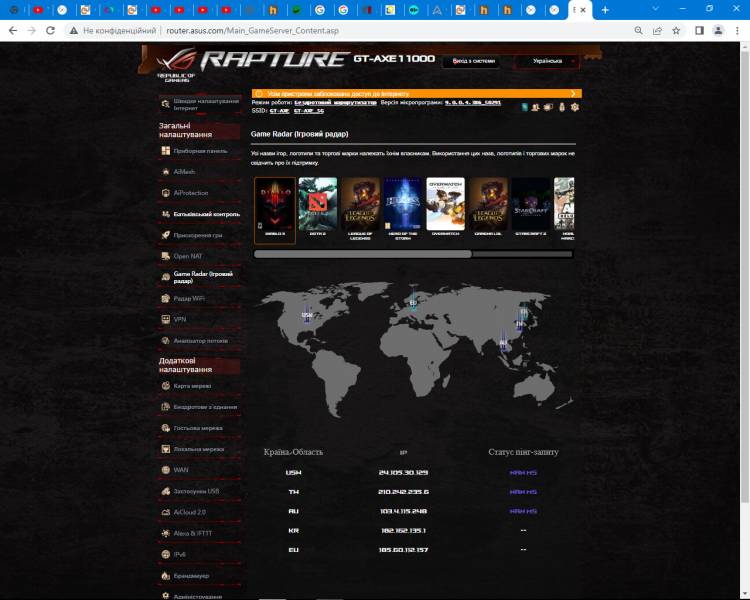750x600 pixels.
Task: Click the firmware version link
Action: click(x=473, y=102)
